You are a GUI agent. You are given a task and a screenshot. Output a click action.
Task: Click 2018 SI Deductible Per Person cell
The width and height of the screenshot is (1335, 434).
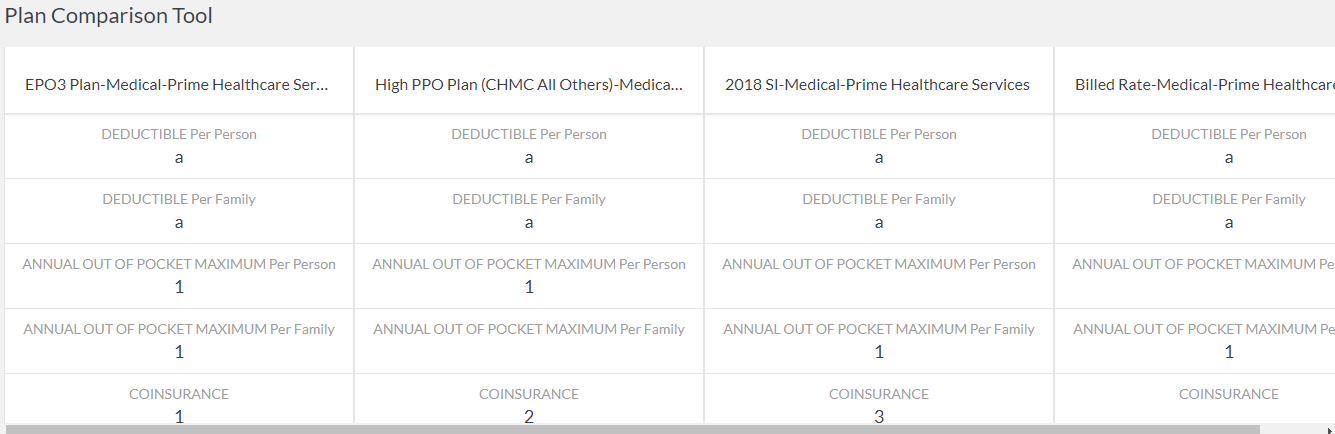[879, 146]
